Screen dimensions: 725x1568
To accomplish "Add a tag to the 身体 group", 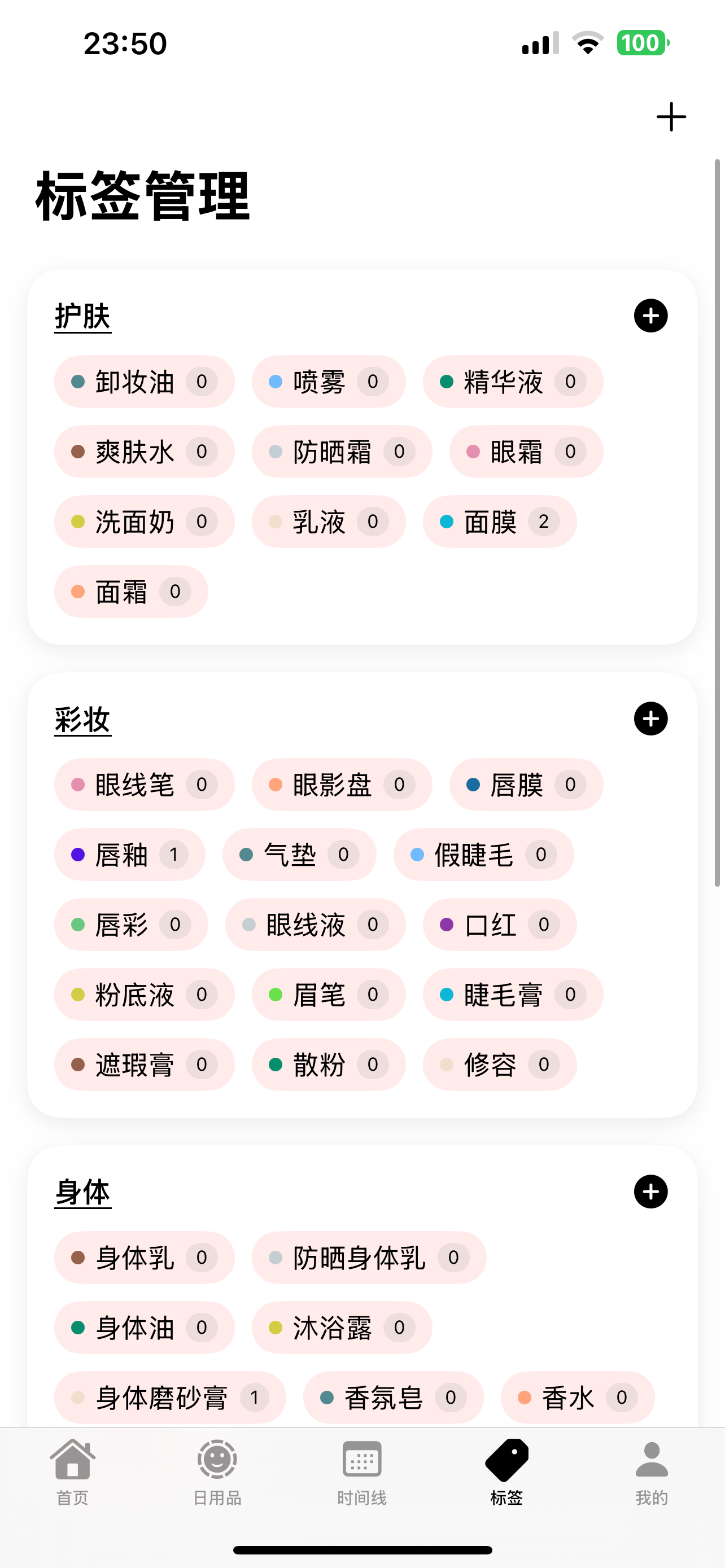I will click(x=650, y=1192).
